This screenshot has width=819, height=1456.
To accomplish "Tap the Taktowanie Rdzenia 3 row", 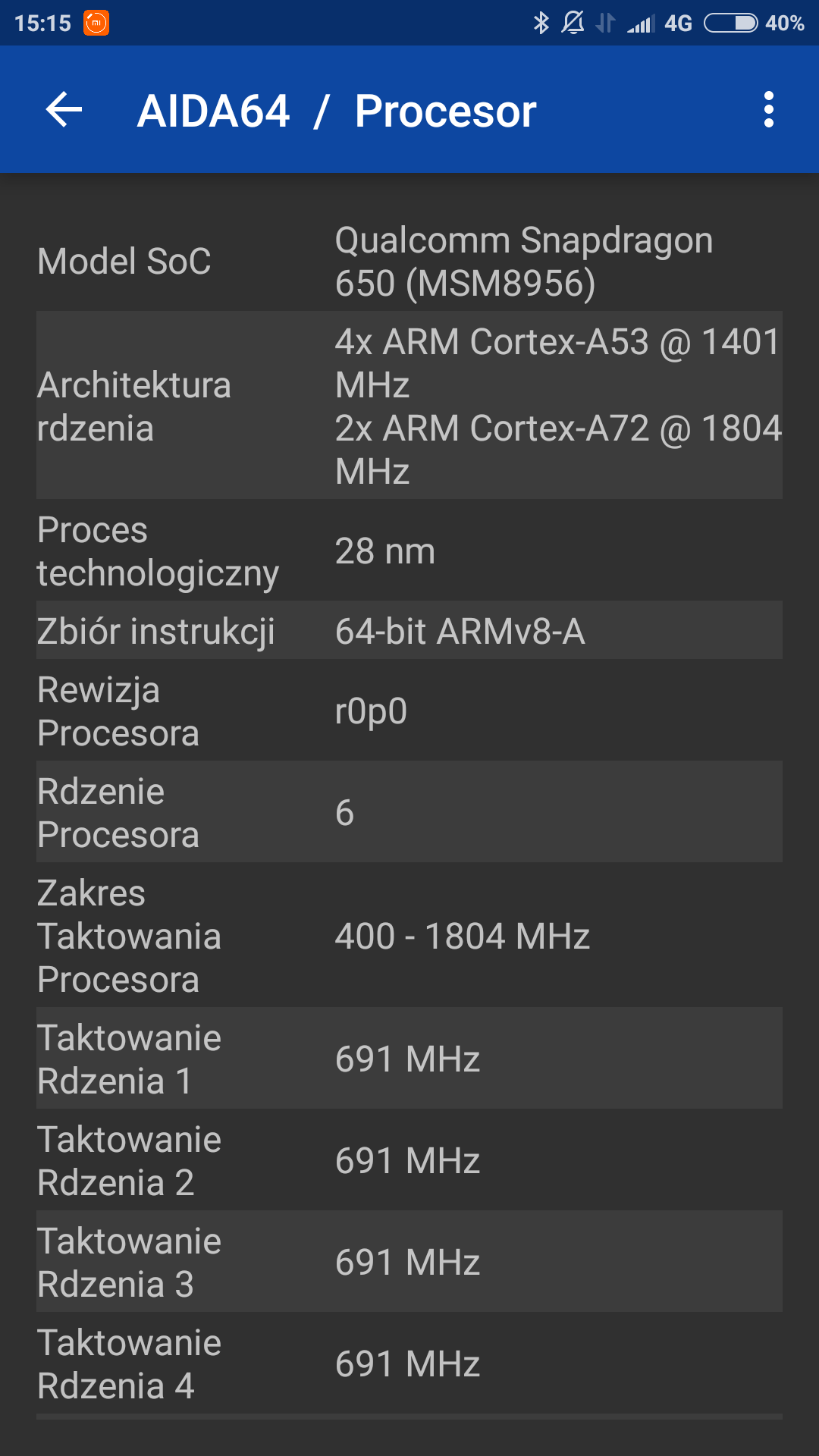I will pos(409,1262).
